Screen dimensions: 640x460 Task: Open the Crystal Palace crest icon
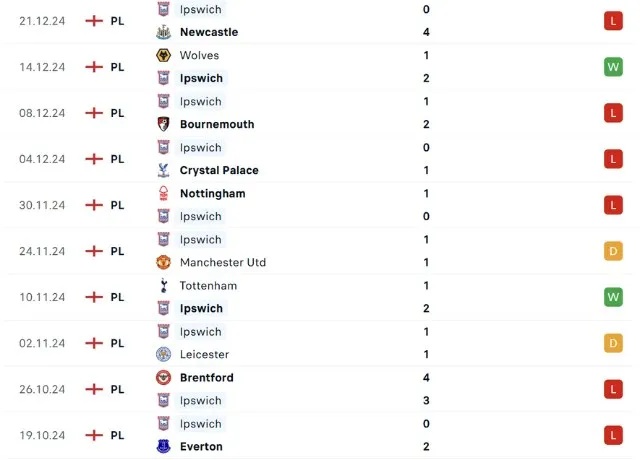(x=163, y=170)
